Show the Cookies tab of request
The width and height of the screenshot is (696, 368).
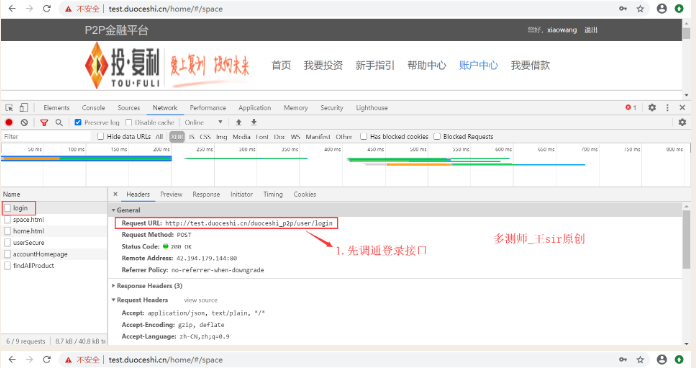click(x=304, y=194)
